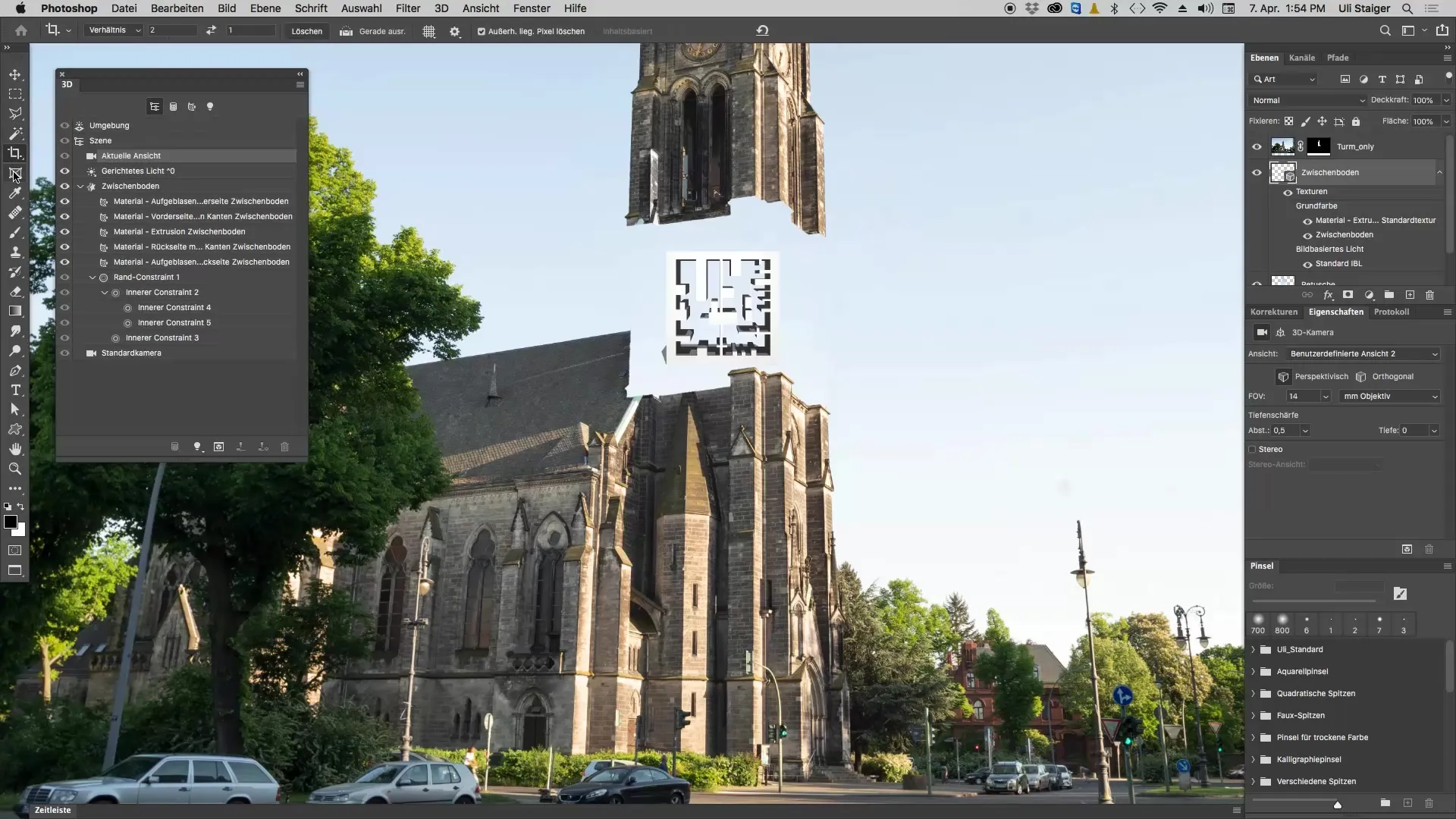Expand the Aquarellpinsel brush folder

[1253, 671]
